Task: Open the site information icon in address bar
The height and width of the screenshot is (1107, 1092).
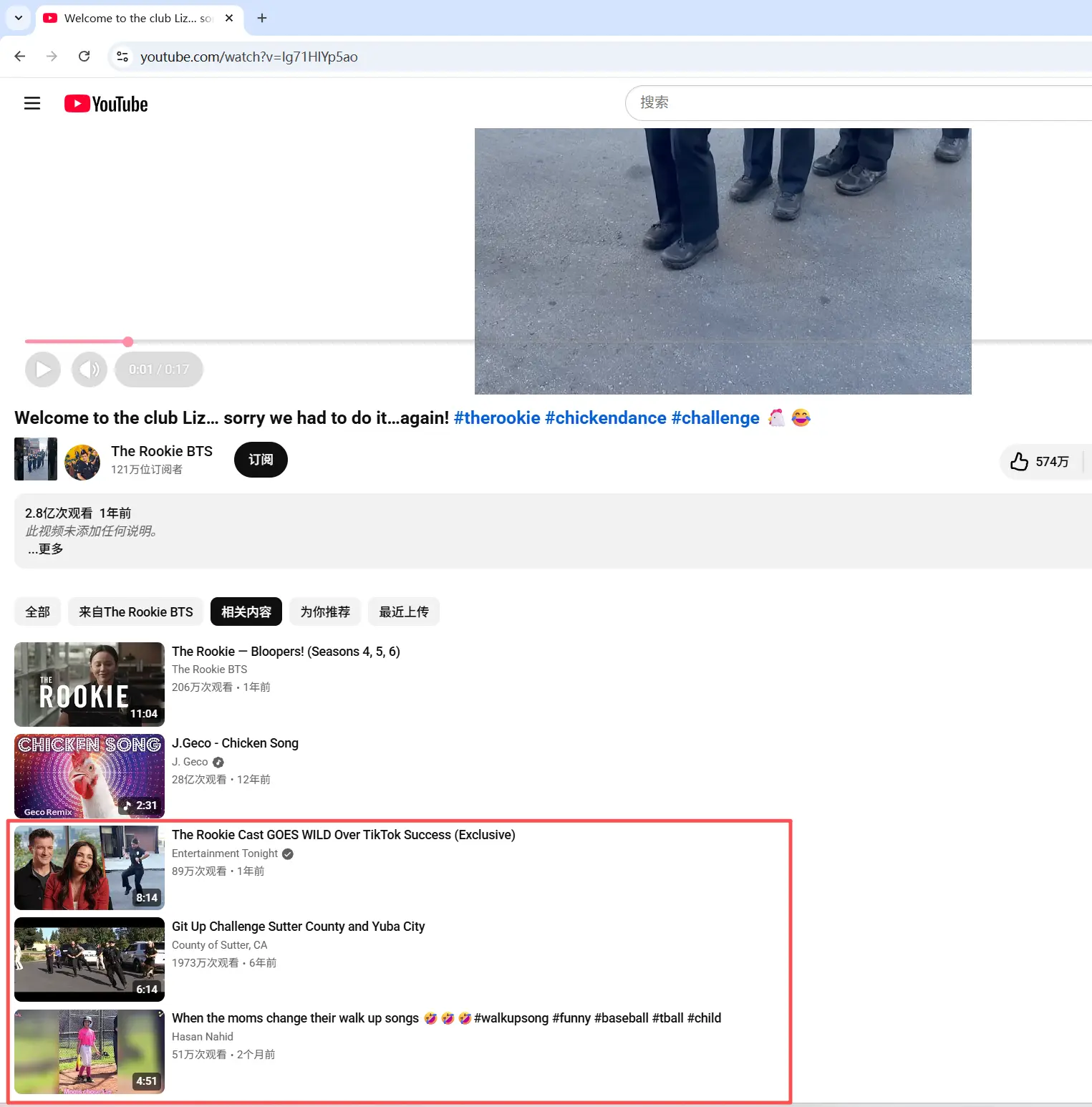Action: tap(122, 57)
